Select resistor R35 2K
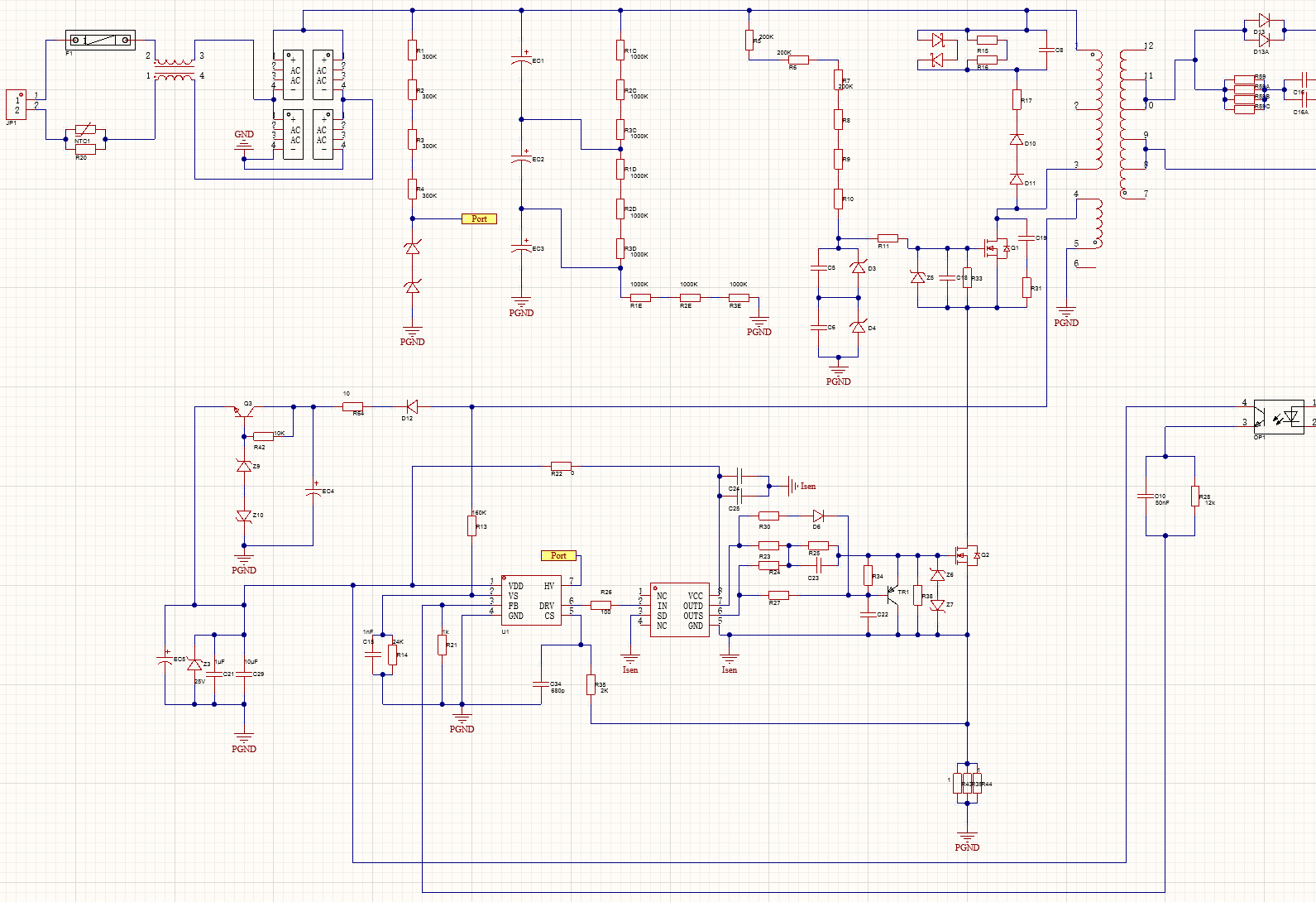The image size is (1316, 902). click(591, 684)
